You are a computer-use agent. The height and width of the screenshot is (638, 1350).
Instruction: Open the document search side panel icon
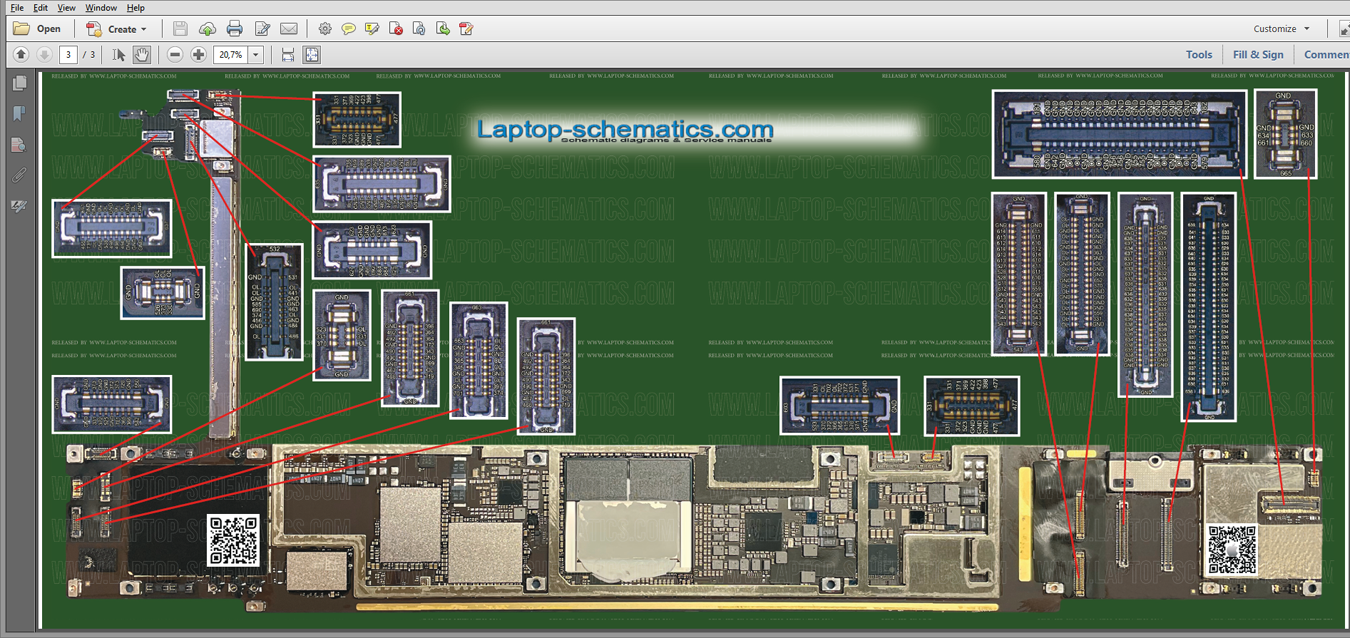[19, 145]
